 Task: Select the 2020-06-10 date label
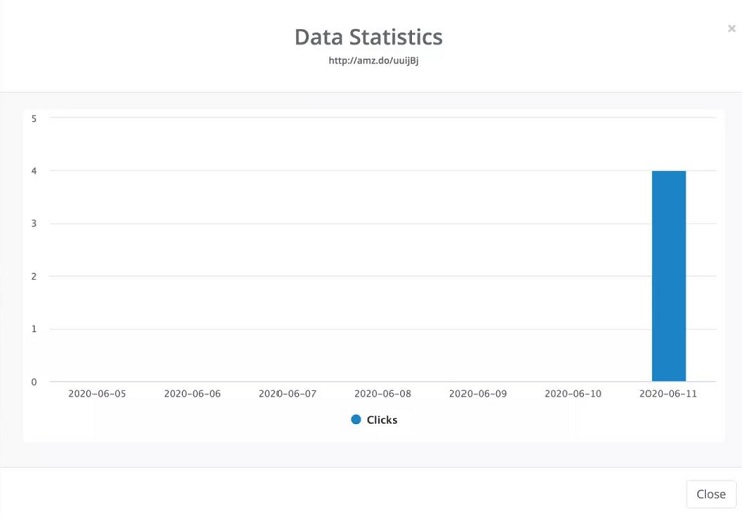coord(573,394)
